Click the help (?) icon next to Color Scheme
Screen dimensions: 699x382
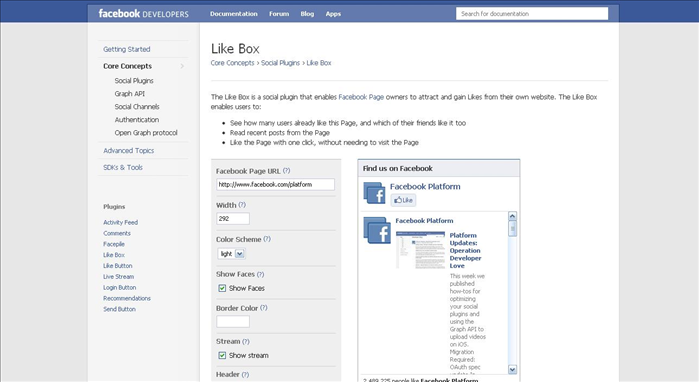267,239
